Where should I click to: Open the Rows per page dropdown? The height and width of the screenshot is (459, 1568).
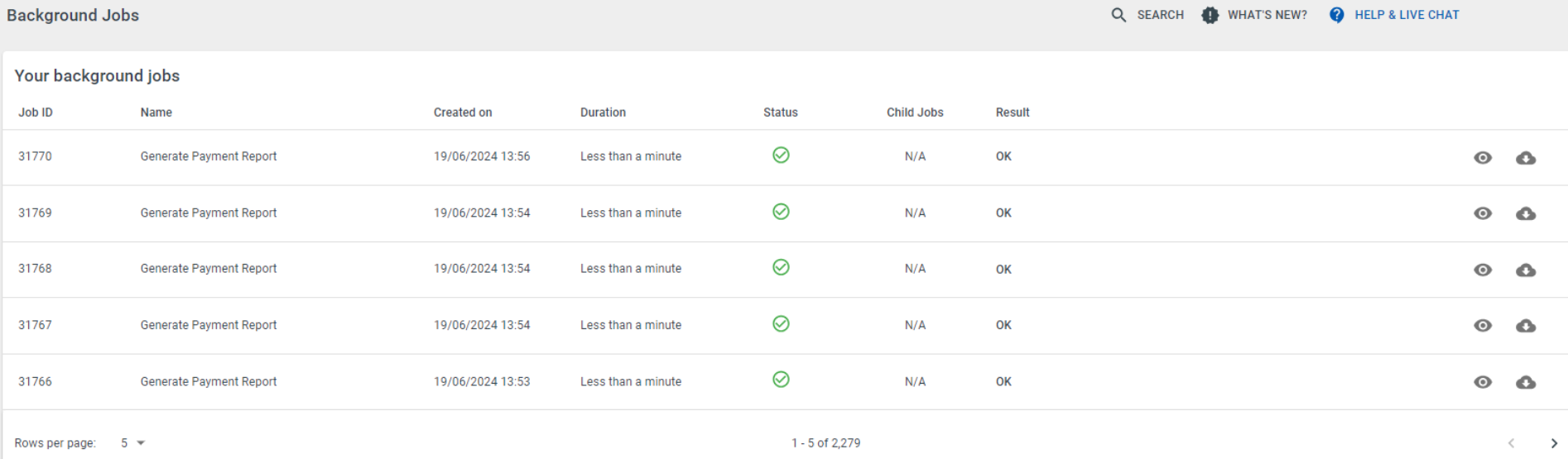pos(132,443)
